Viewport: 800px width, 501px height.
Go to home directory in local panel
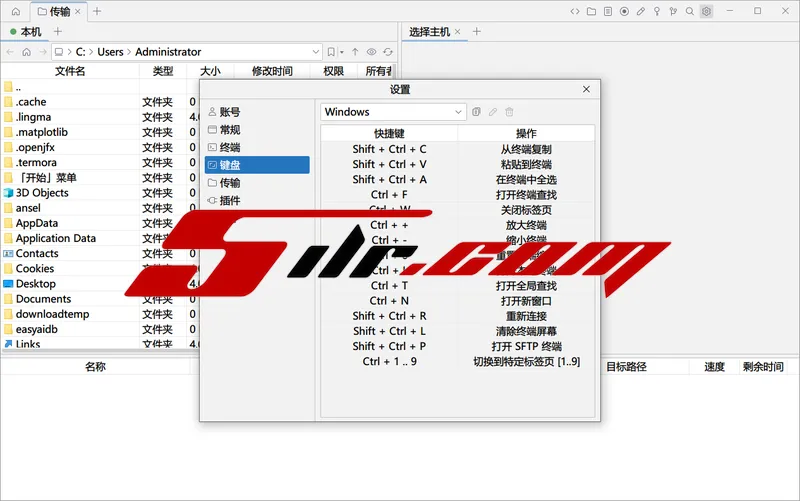click(27, 52)
